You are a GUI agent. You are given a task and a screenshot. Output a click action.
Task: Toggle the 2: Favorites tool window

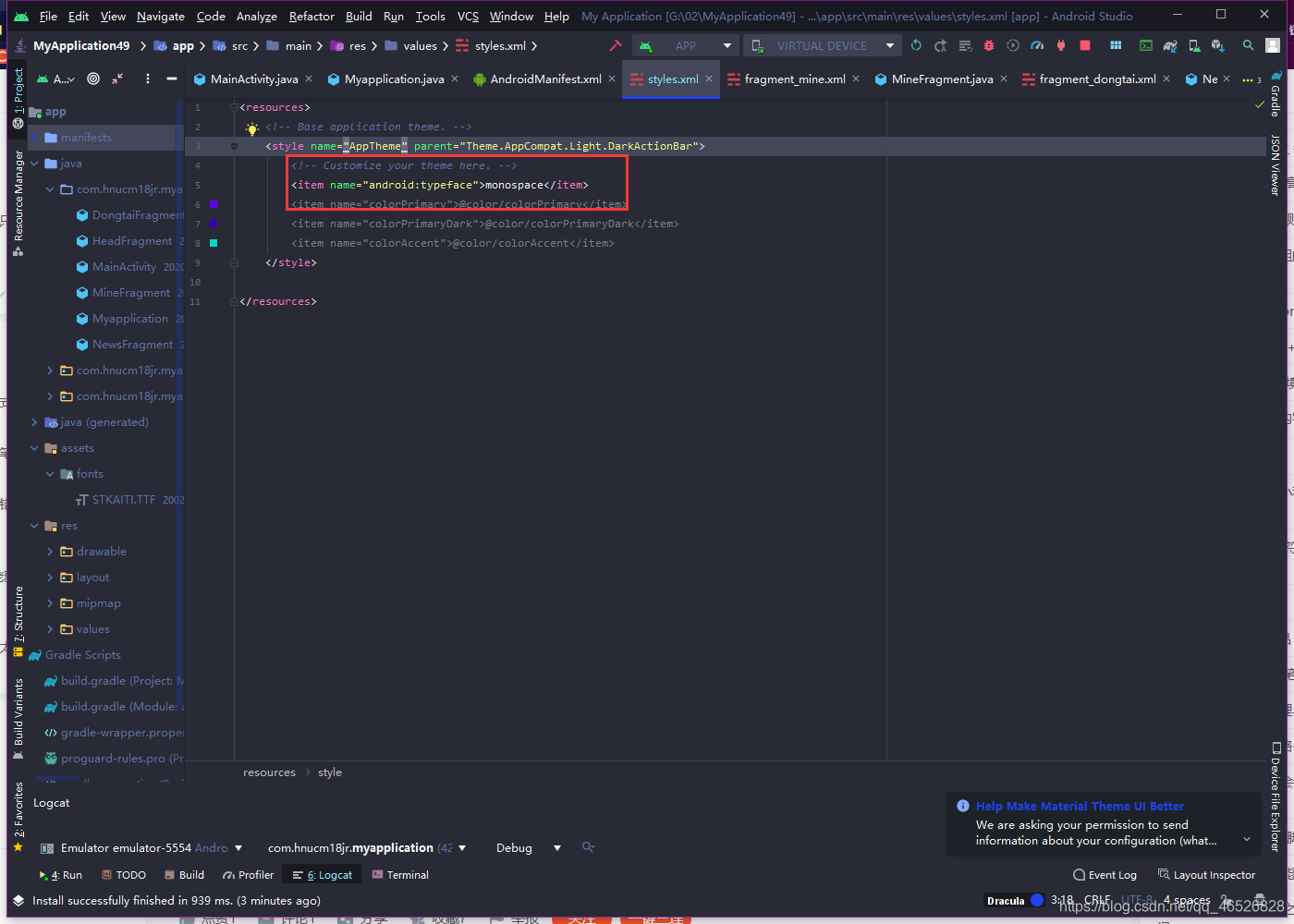18,817
